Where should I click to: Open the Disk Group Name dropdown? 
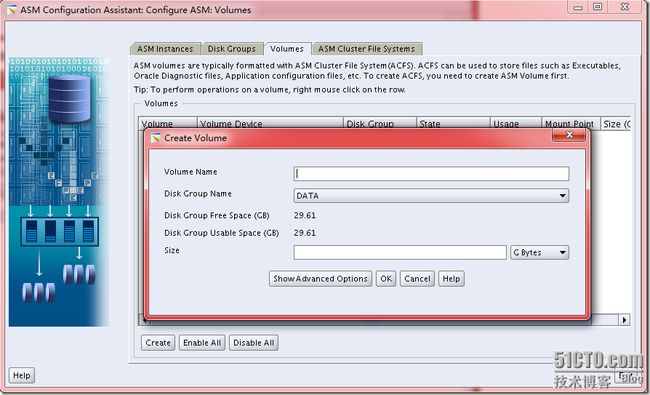coord(431,196)
